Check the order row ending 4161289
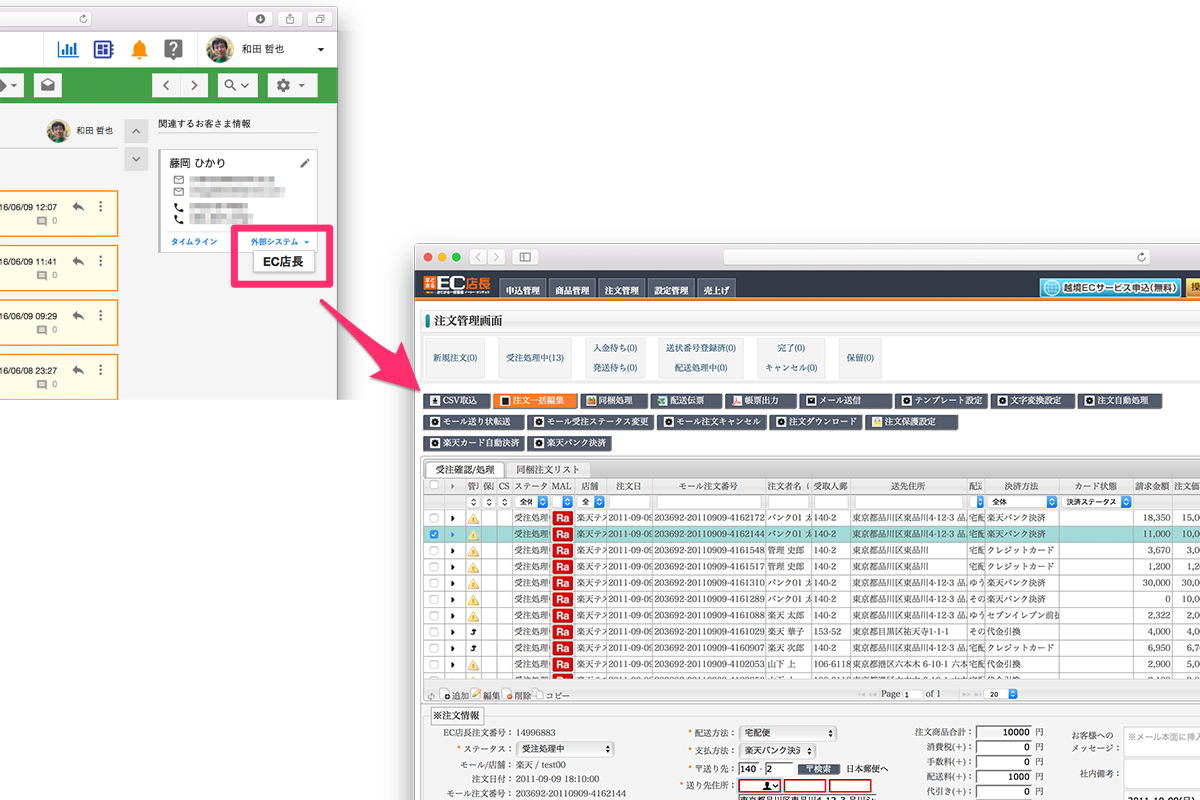Viewport: 1200px width, 800px height. coord(433,599)
